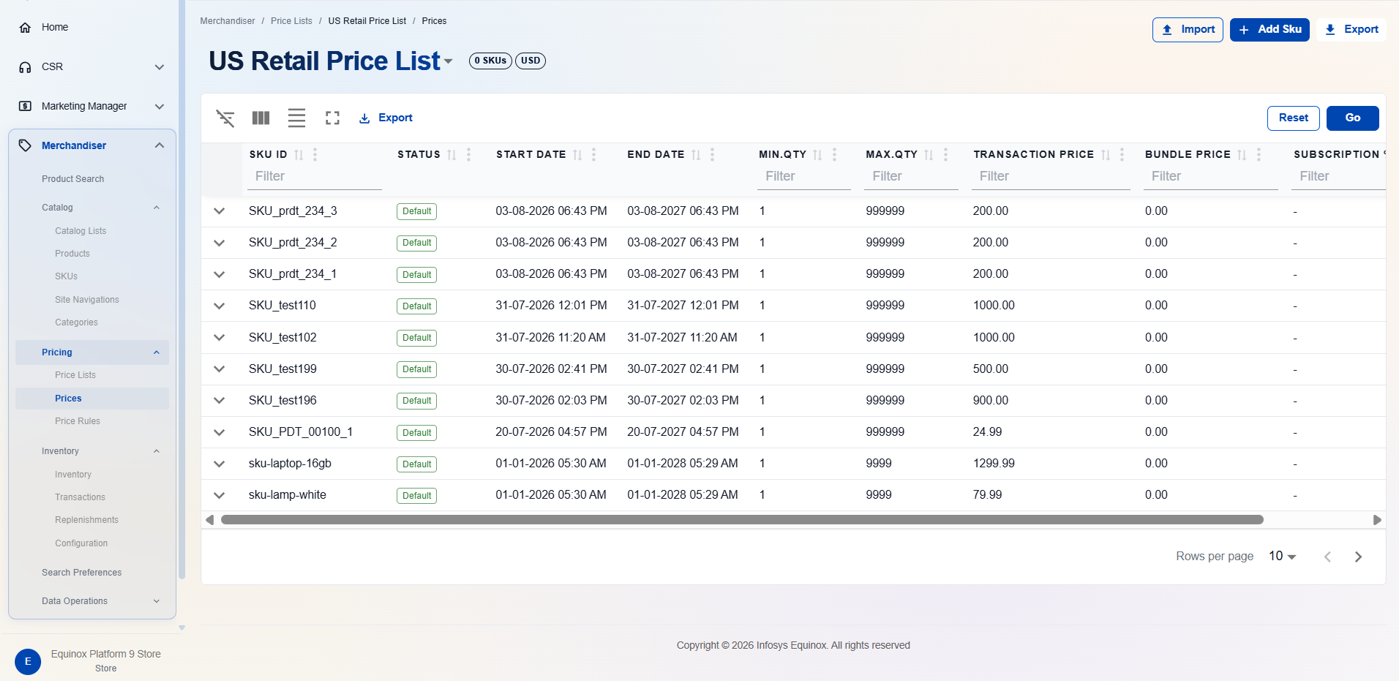
Task: Click the Max.Qty filter field
Action: pyautogui.click(x=912, y=177)
